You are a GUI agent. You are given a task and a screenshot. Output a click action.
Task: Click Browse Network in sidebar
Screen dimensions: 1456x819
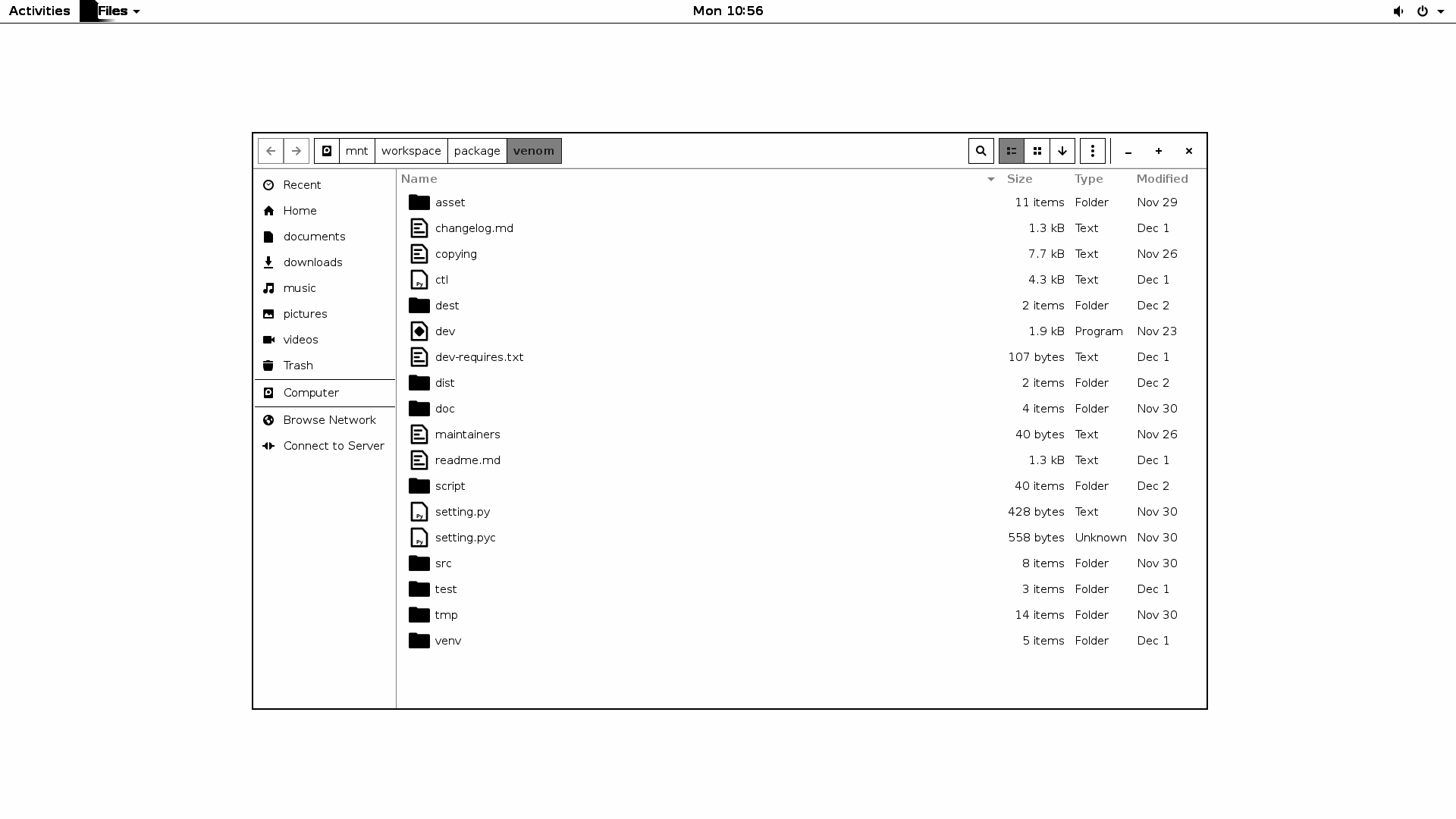329,419
